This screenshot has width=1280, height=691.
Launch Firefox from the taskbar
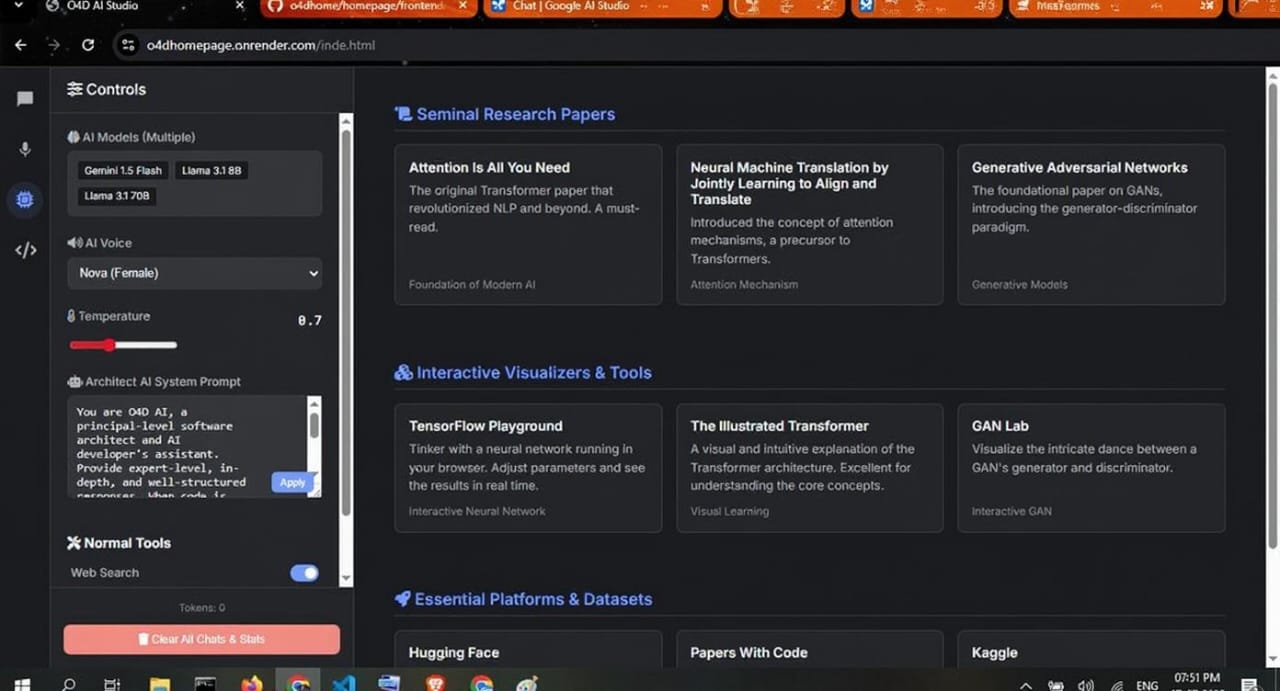(251, 685)
